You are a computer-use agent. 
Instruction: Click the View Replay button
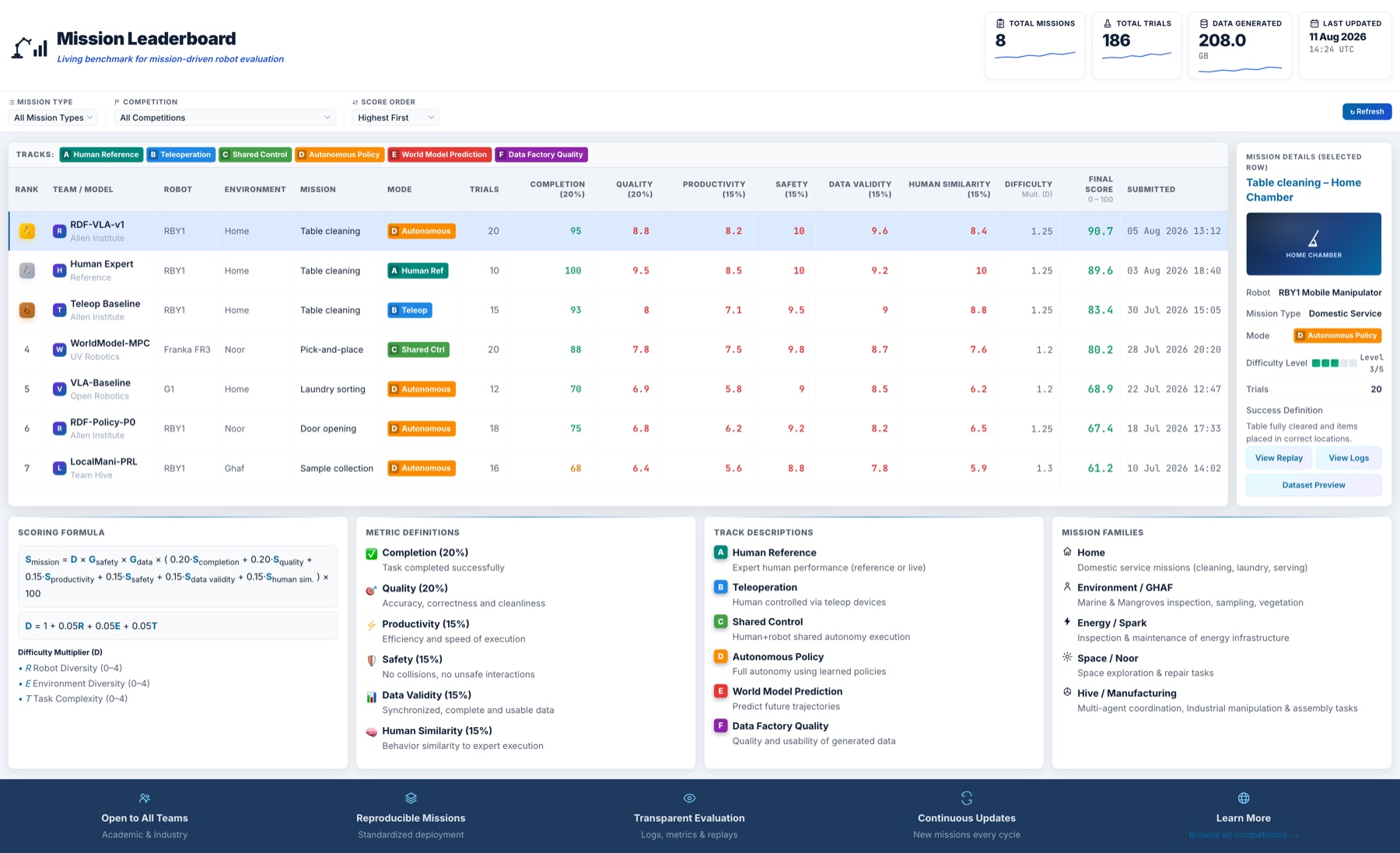tap(1279, 458)
